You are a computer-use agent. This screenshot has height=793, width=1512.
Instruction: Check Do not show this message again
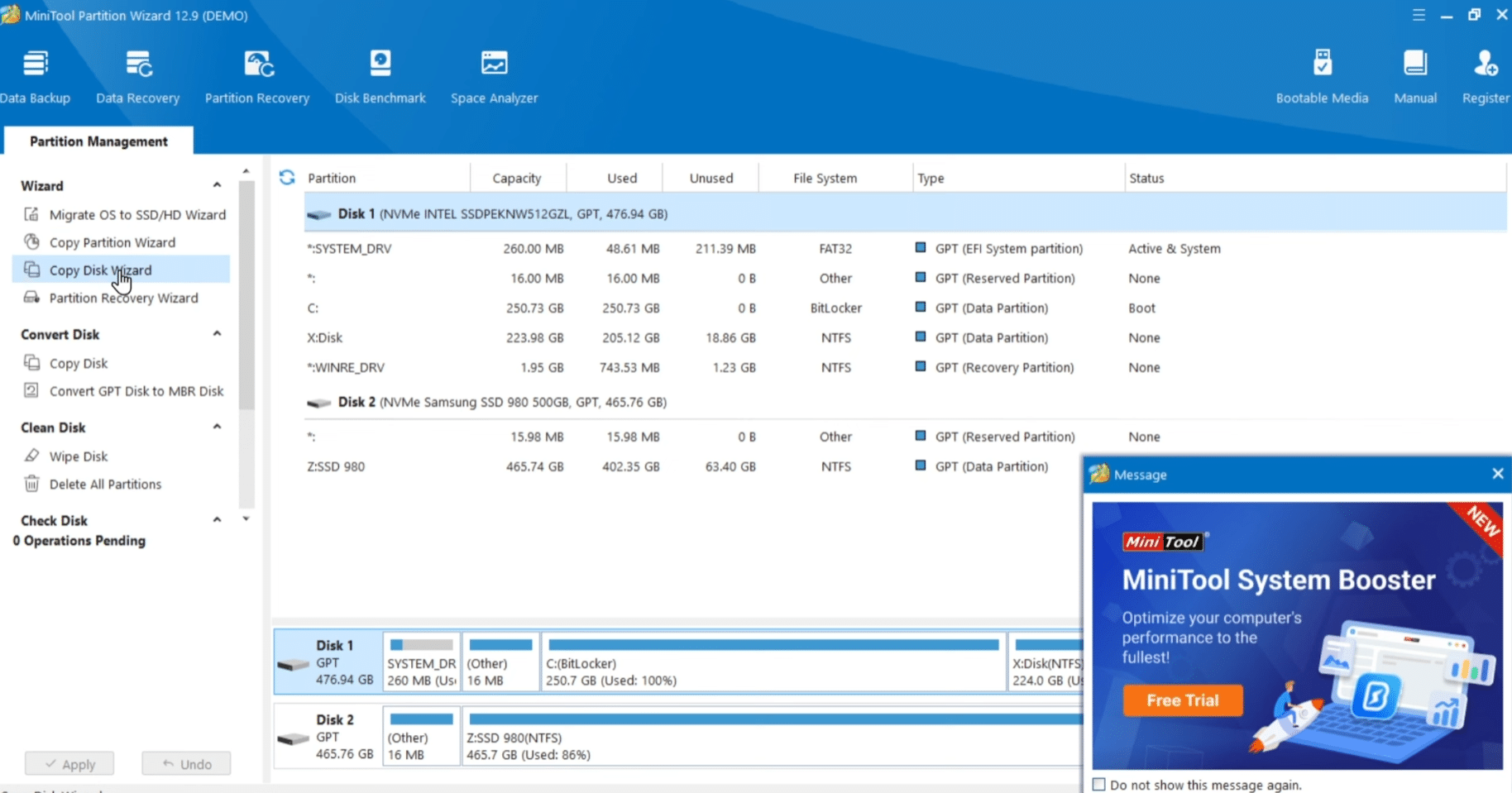[x=1100, y=784]
